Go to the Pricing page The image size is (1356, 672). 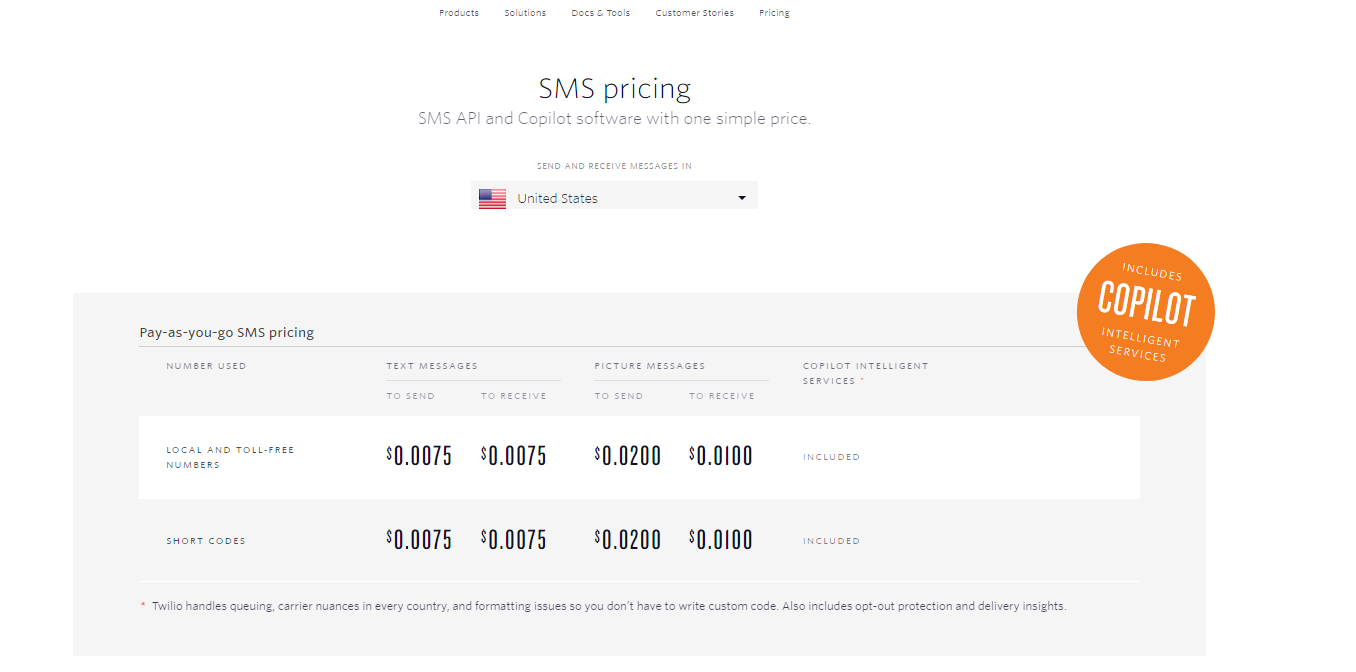coord(774,13)
